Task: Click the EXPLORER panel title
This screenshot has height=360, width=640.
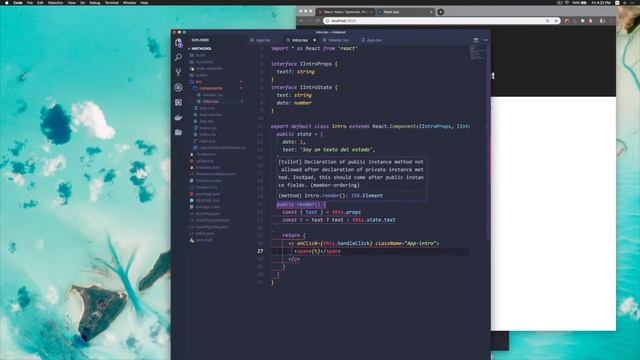Action: (x=200, y=40)
